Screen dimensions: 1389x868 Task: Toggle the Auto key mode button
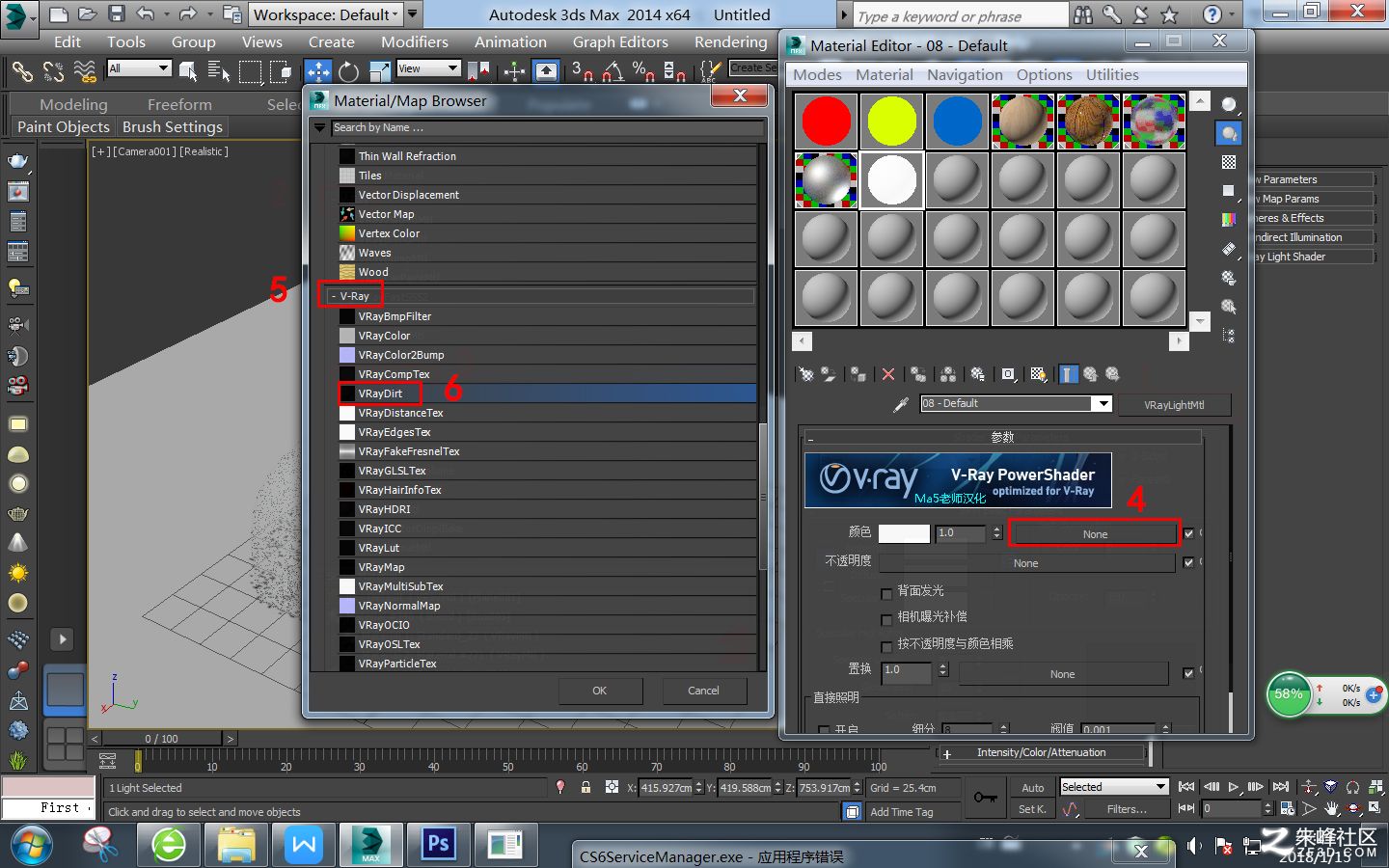coord(1032,788)
